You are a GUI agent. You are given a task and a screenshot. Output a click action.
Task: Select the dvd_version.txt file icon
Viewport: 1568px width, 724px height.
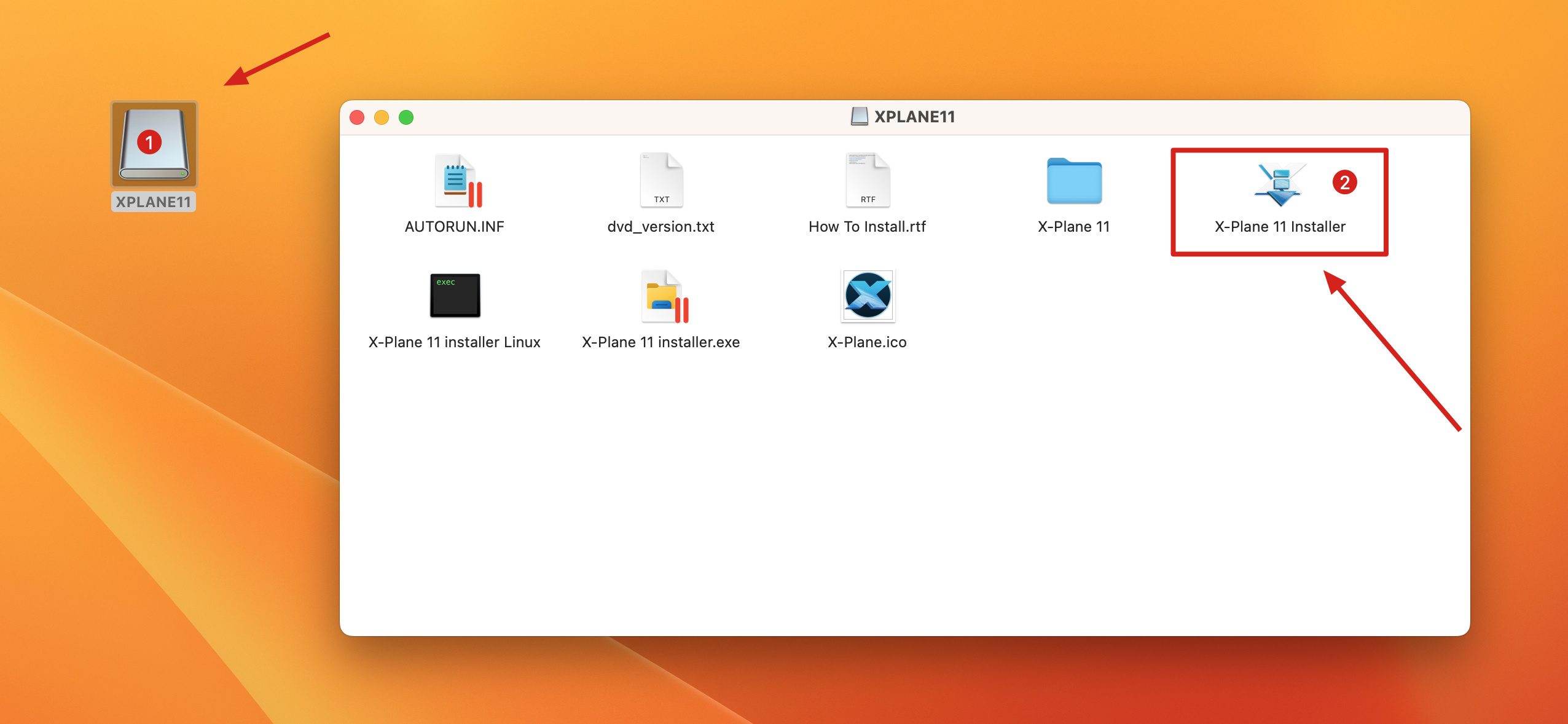[661, 181]
